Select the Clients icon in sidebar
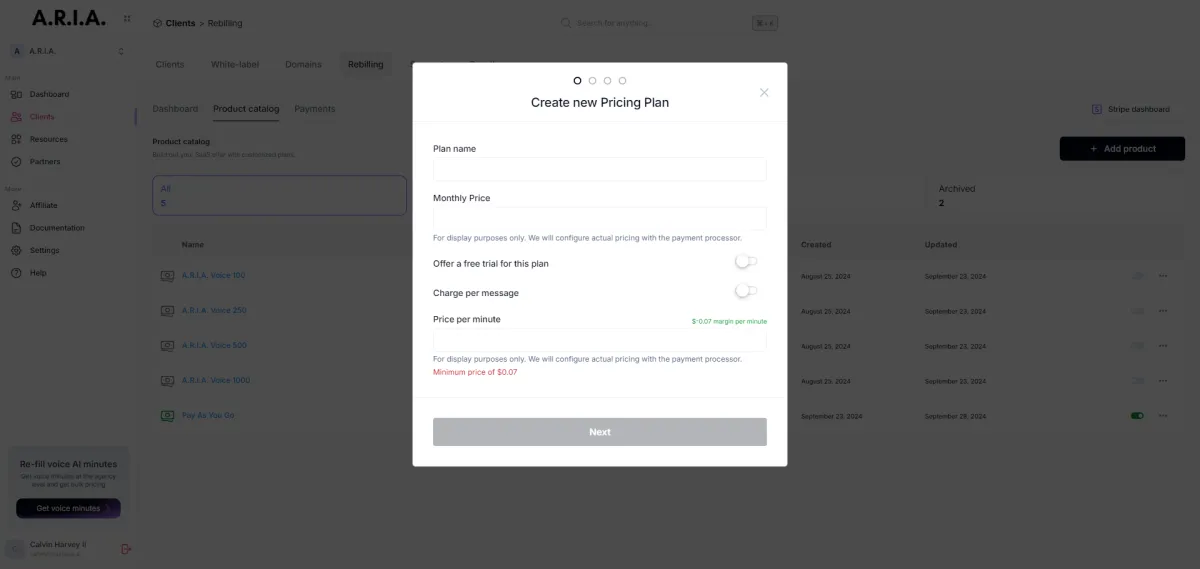 tap(16, 117)
